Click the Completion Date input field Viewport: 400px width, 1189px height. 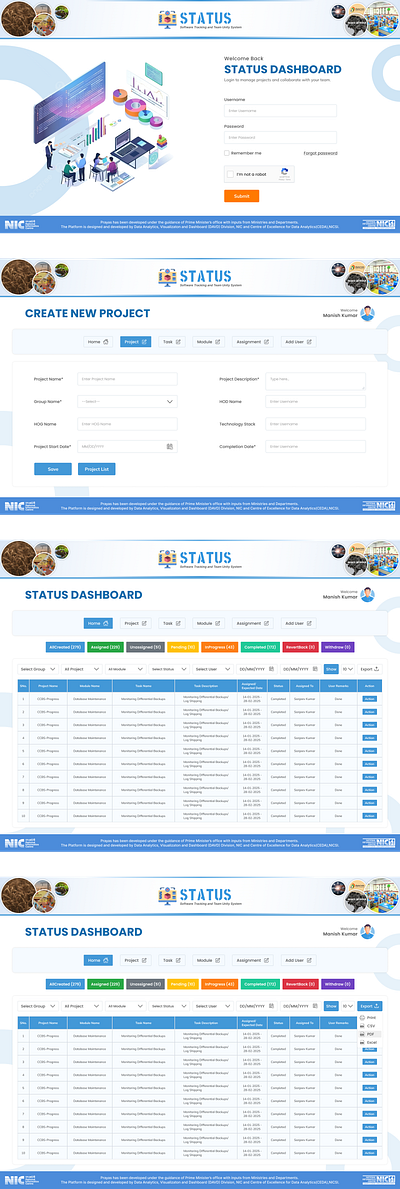pos(315,447)
